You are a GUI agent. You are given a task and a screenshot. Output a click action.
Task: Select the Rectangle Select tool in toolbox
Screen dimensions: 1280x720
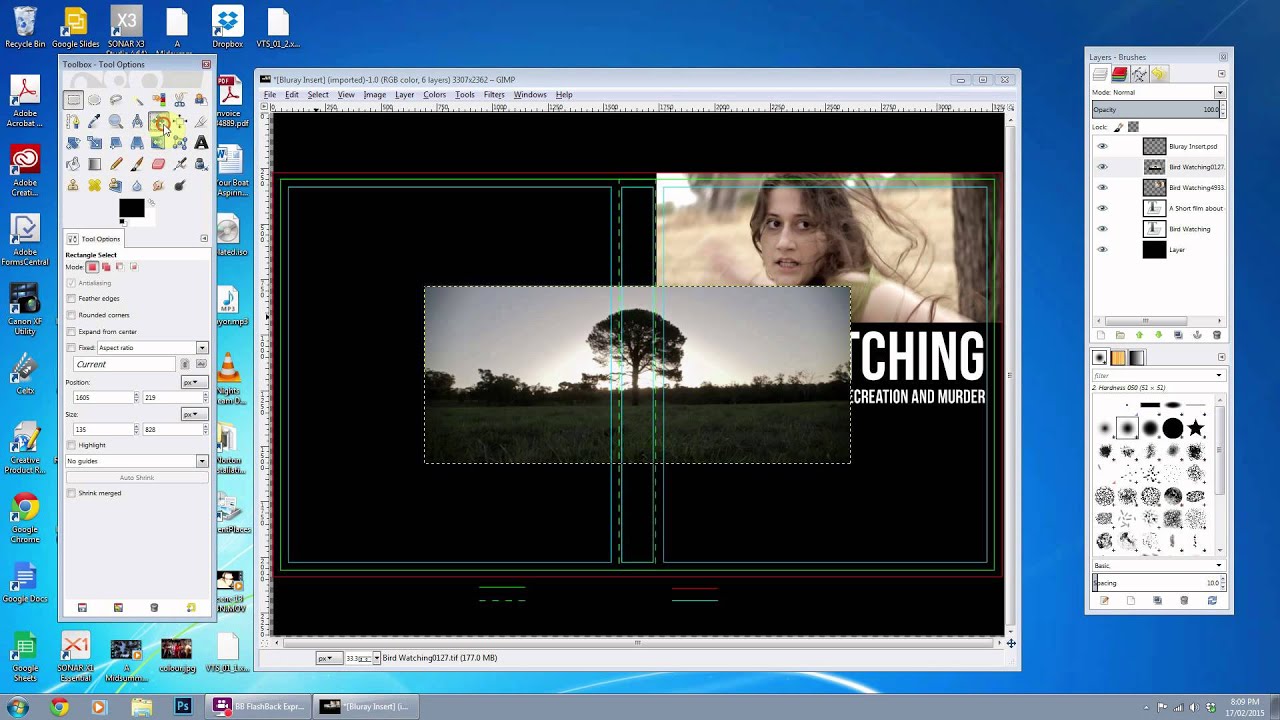[73, 100]
